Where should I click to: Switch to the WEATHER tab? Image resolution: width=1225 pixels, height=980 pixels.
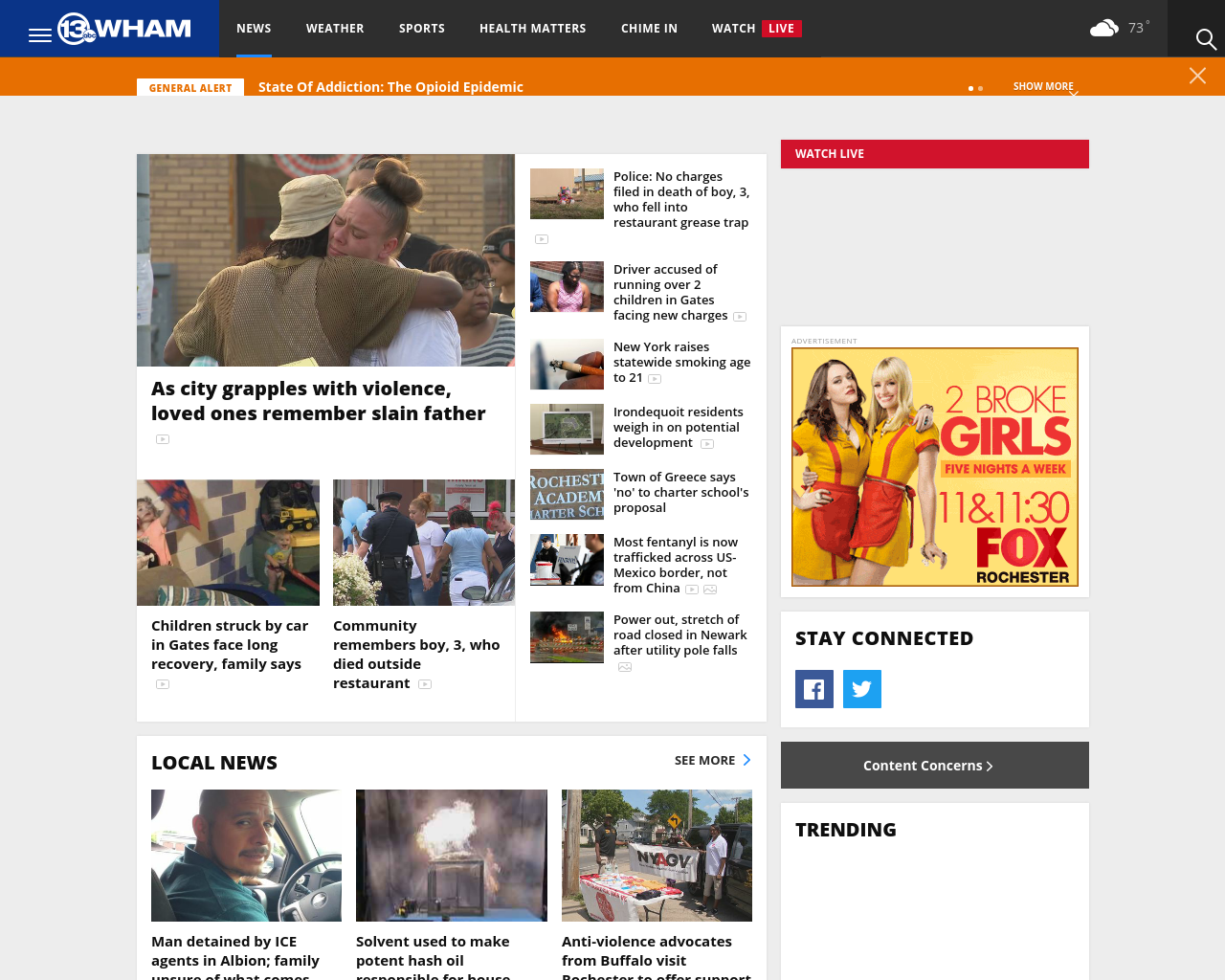point(334,27)
